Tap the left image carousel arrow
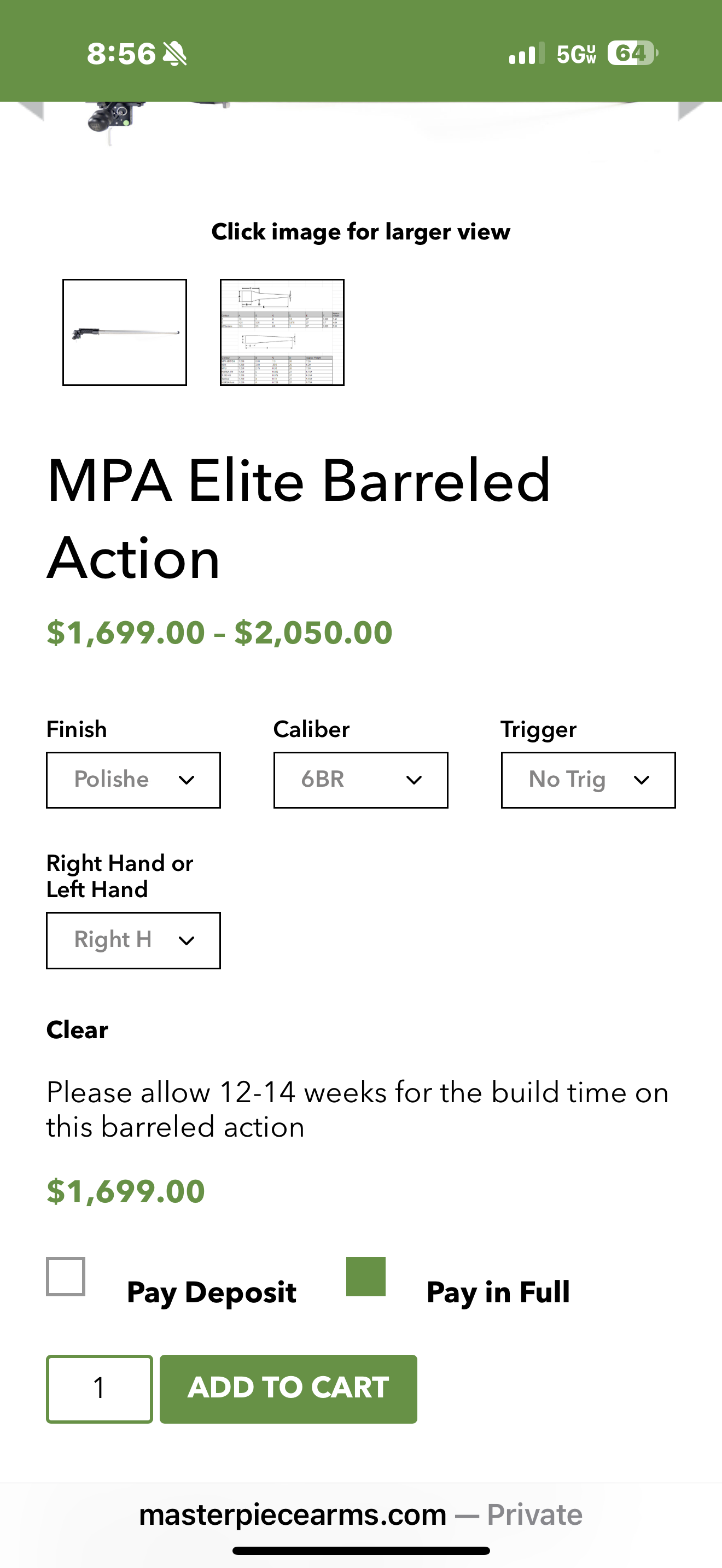 (31, 112)
